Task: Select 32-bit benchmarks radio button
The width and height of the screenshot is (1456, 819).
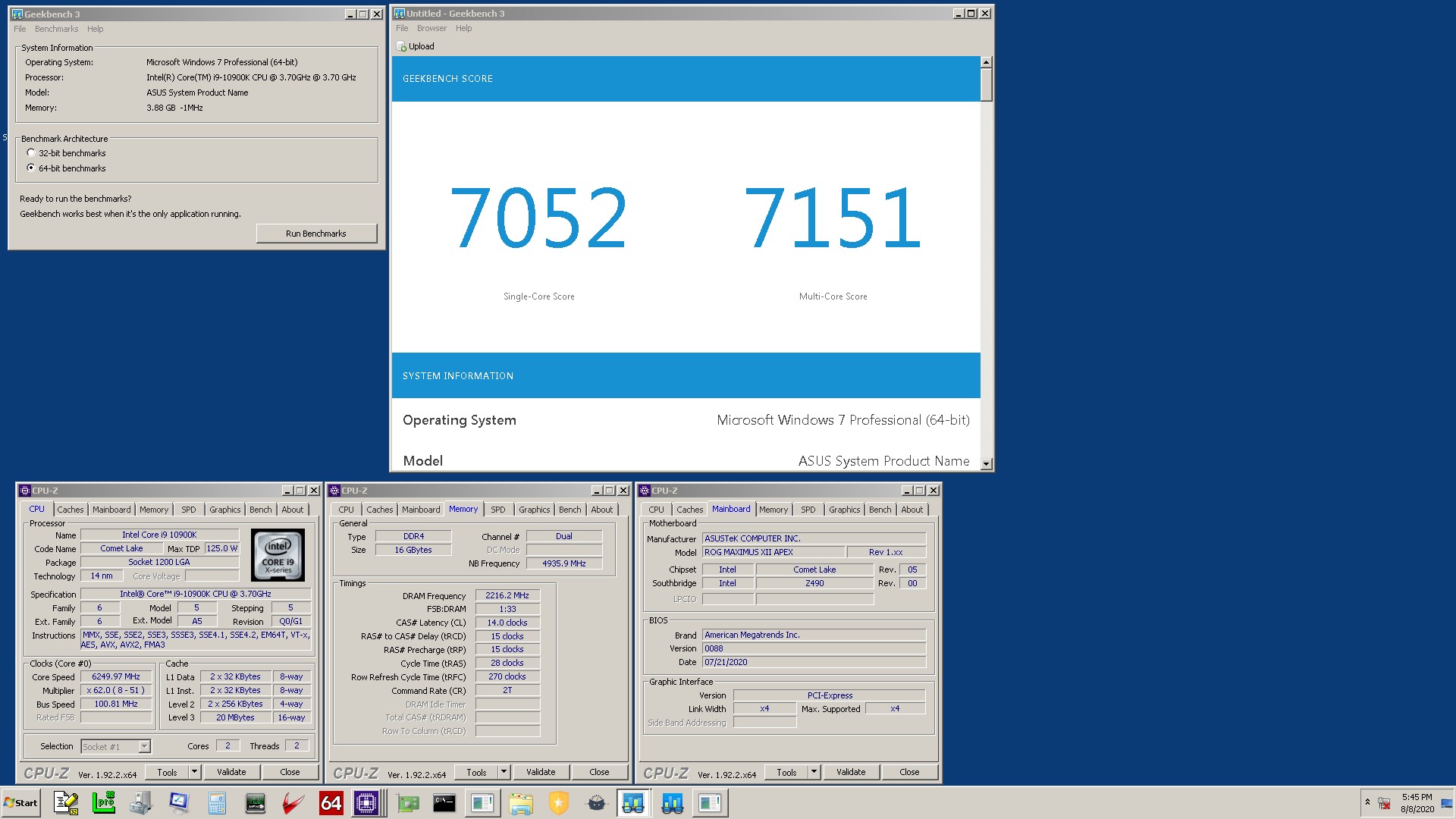Action: click(31, 152)
